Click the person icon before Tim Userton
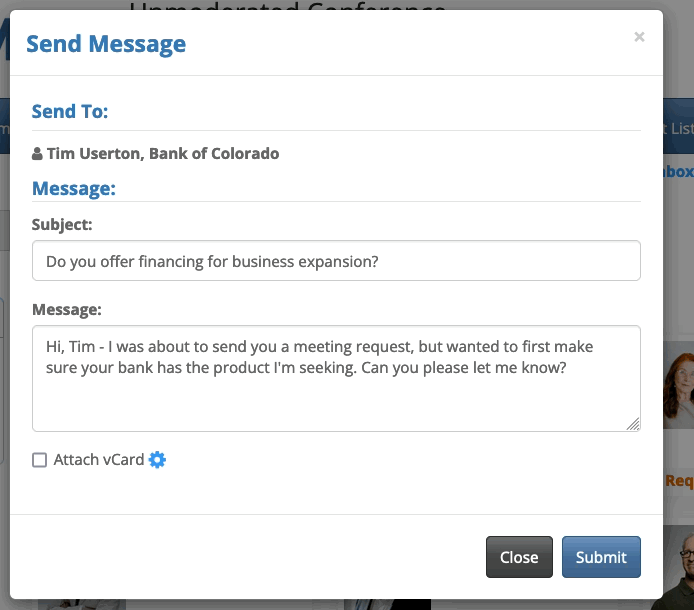The height and width of the screenshot is (610, 694). pos(37,154)
